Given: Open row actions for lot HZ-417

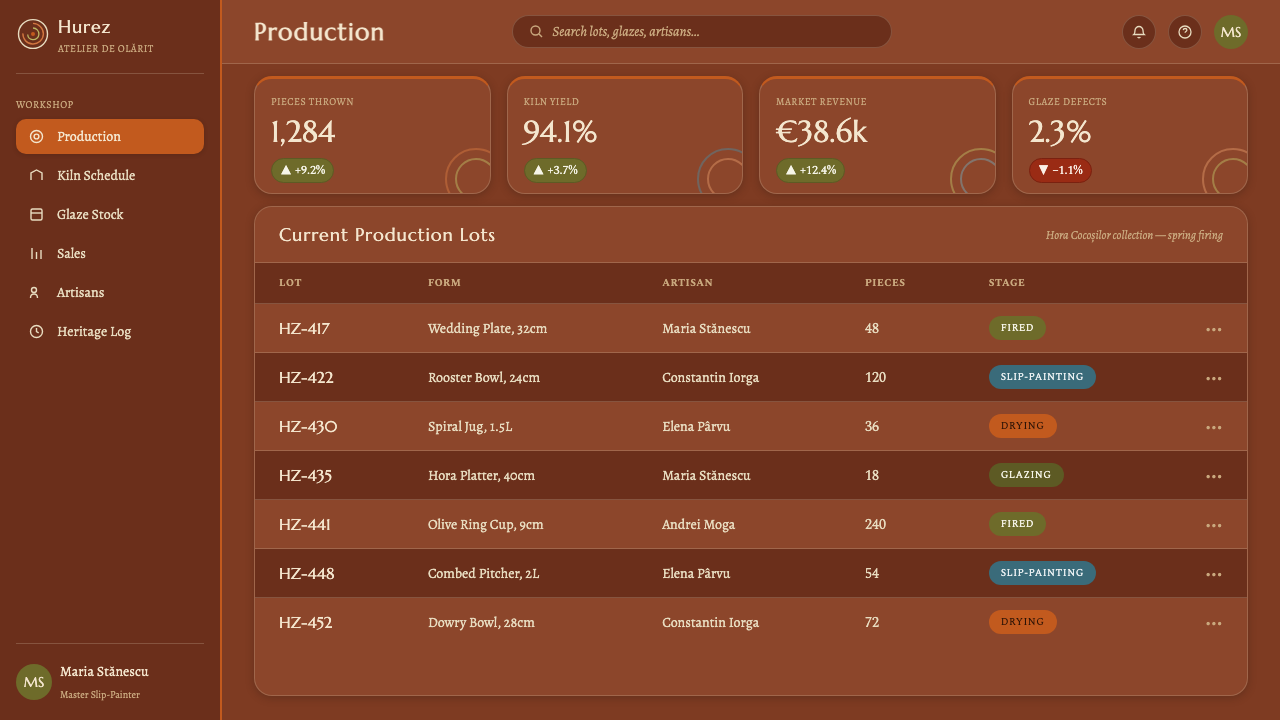Looking at the screenshot, I should (x=1214, y=329).
